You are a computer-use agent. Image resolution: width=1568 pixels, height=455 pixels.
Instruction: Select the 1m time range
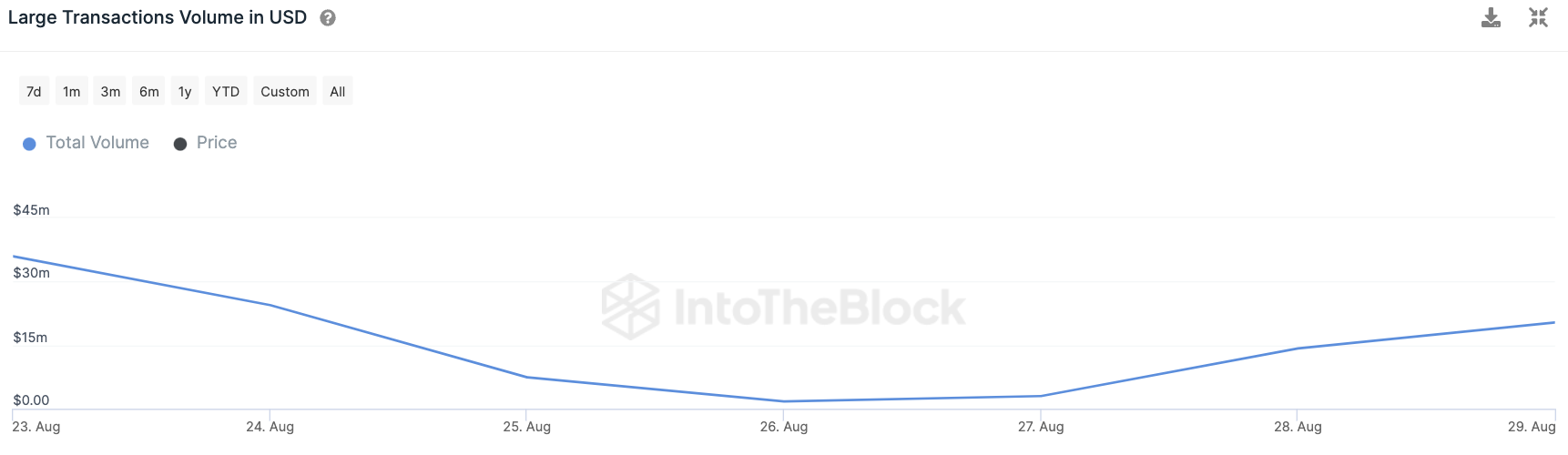(x=72, y=91)
